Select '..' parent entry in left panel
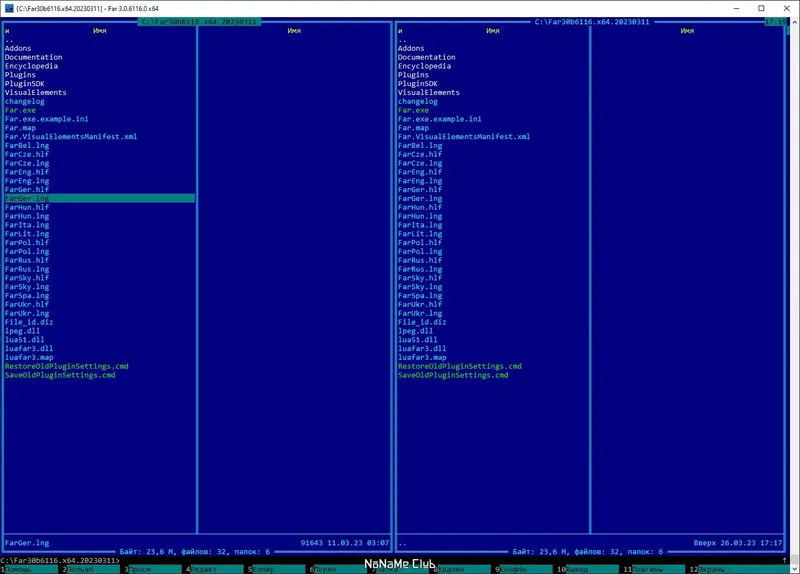The image size is (800, 574). (9, 40)
